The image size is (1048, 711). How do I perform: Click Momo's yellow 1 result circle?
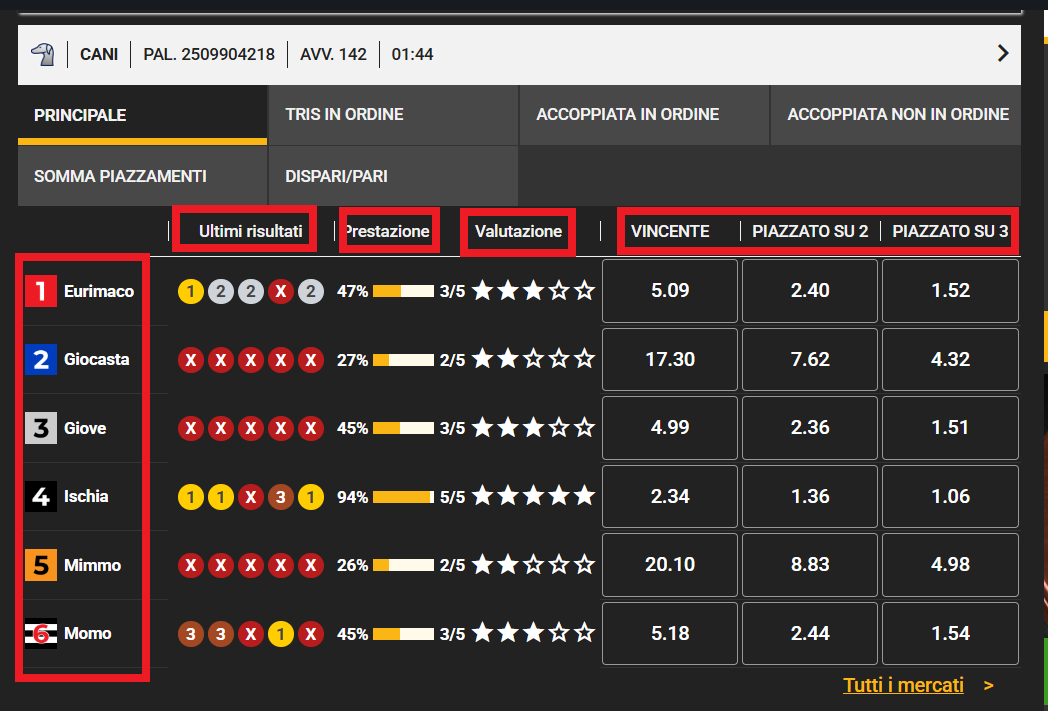point(281,634)
